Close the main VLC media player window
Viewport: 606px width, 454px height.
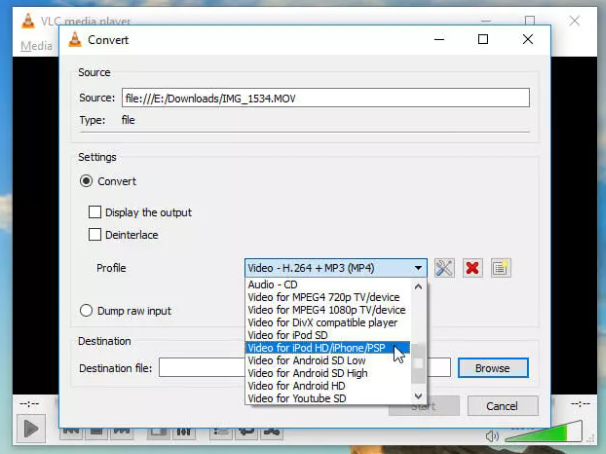click(x=574, y=20)
